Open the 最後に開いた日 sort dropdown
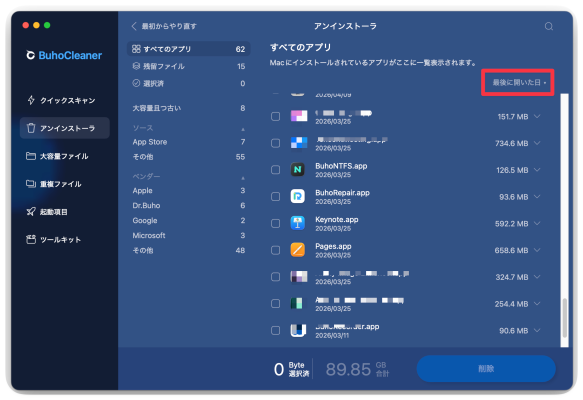 pyautogui.click(x=519, y=82)
